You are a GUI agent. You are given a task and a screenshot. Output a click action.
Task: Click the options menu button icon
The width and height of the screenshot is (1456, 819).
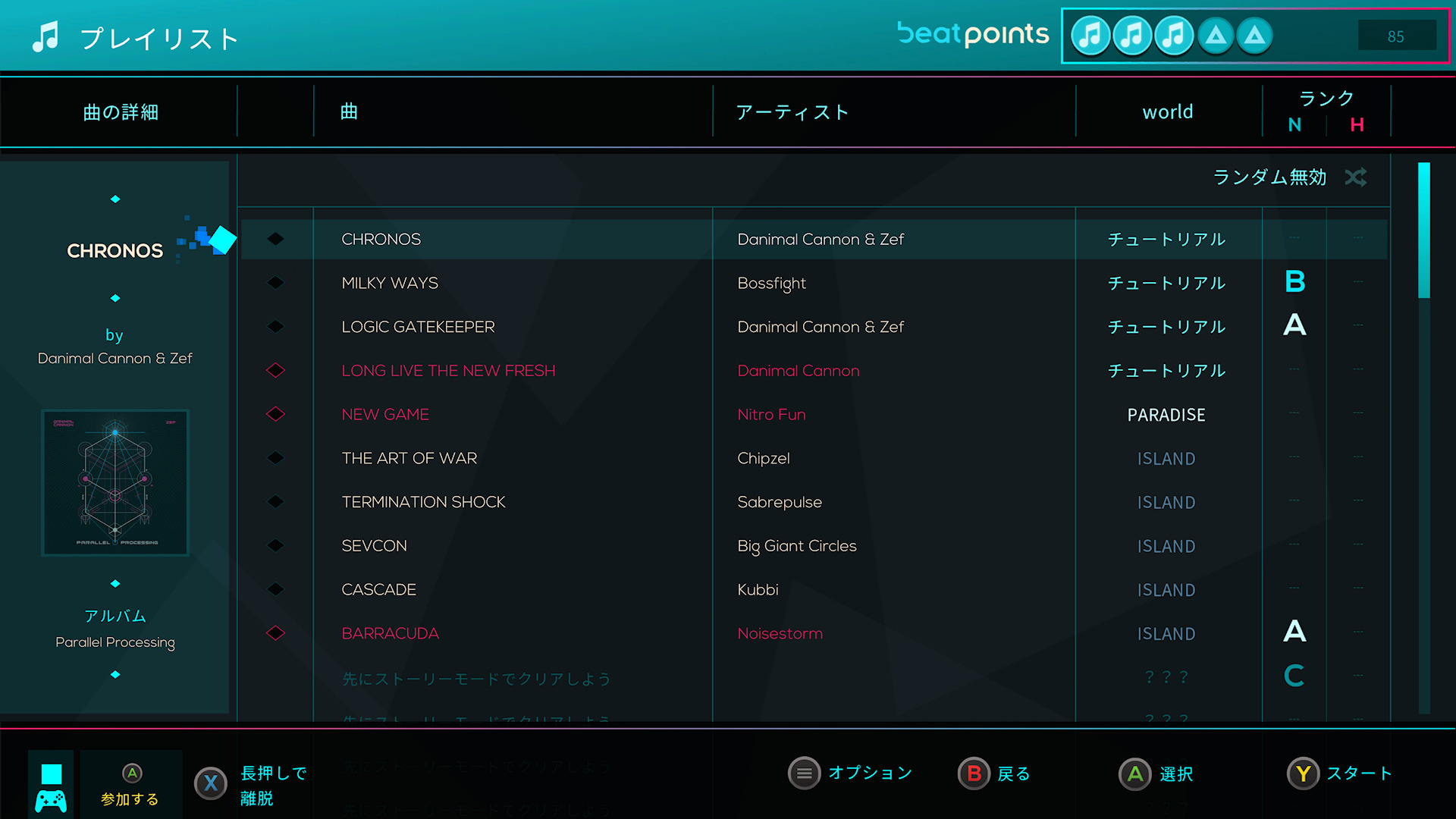click(x=804, y=773)
